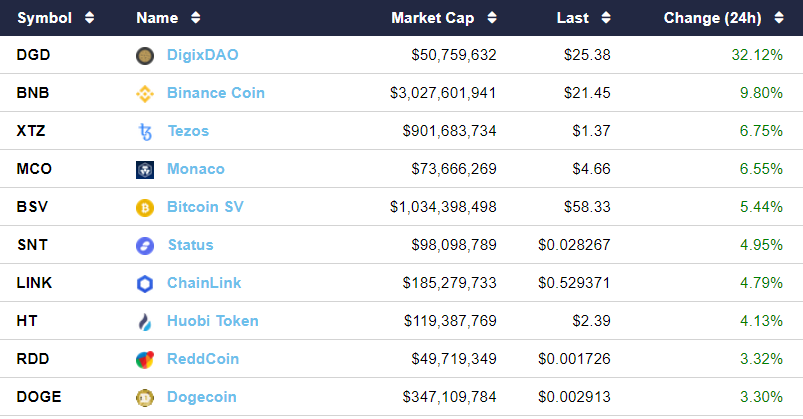Go to the Tezos coin page
This screenshot has width=803, height=419.
click(x=188, y=131)
